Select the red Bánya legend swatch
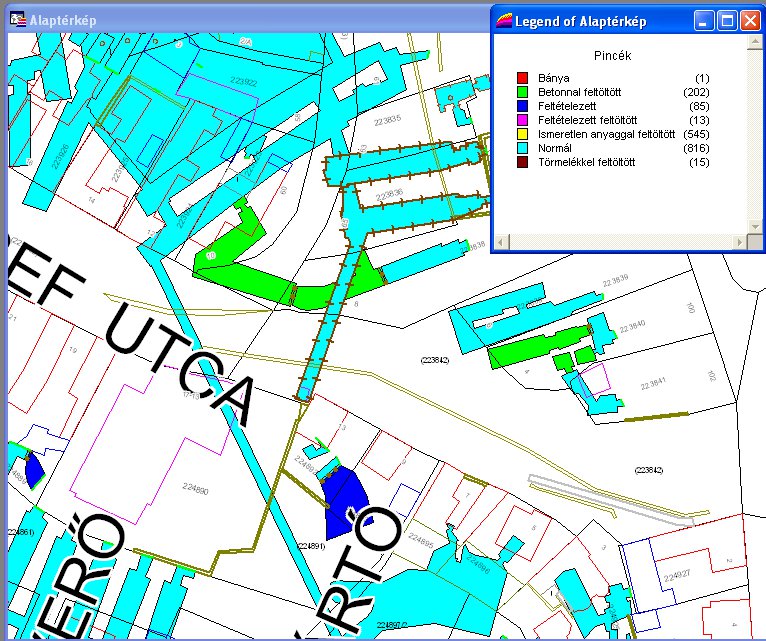 (522, 77)
